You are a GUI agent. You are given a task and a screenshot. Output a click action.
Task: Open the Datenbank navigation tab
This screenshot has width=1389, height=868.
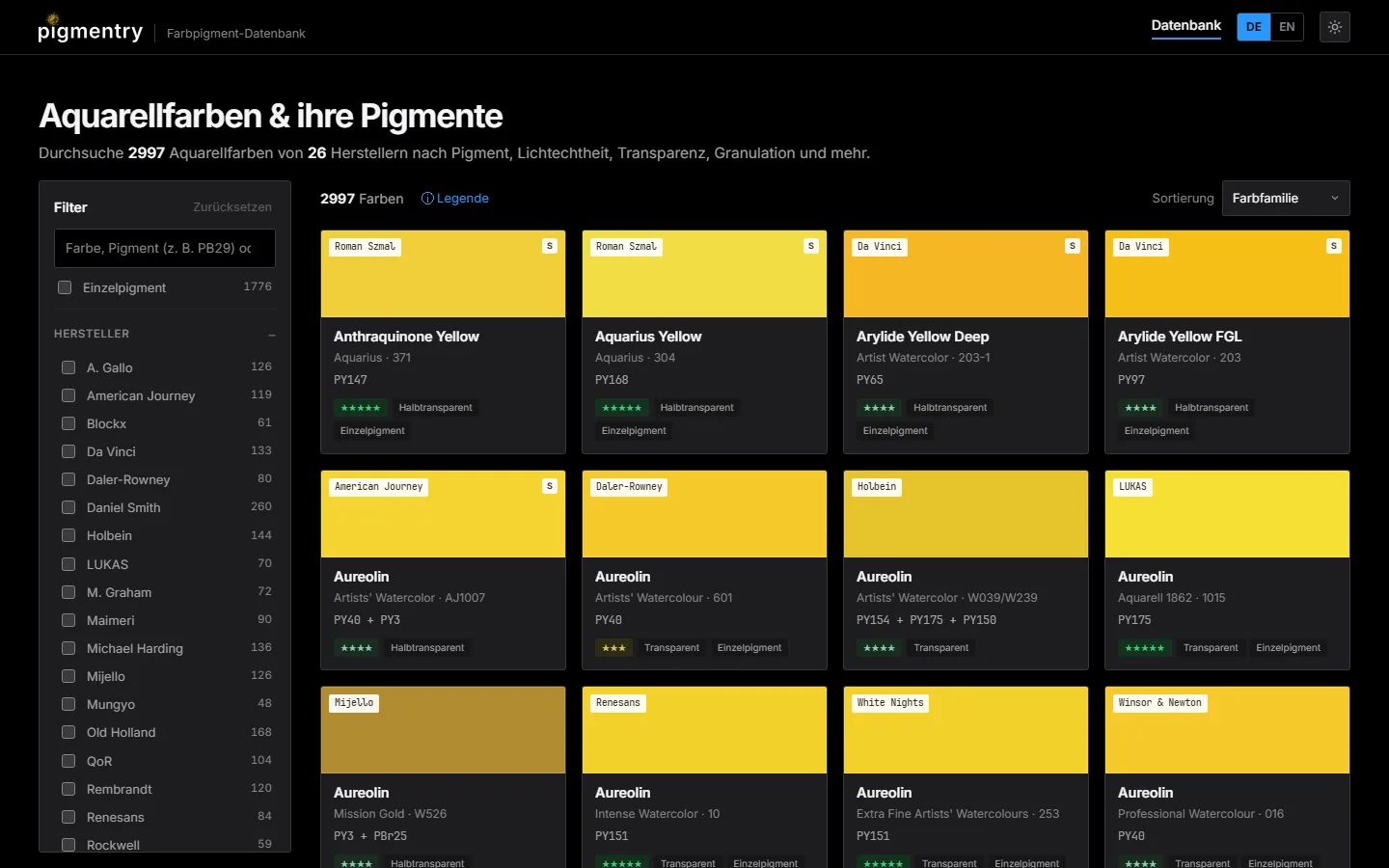pos(1185,26)
